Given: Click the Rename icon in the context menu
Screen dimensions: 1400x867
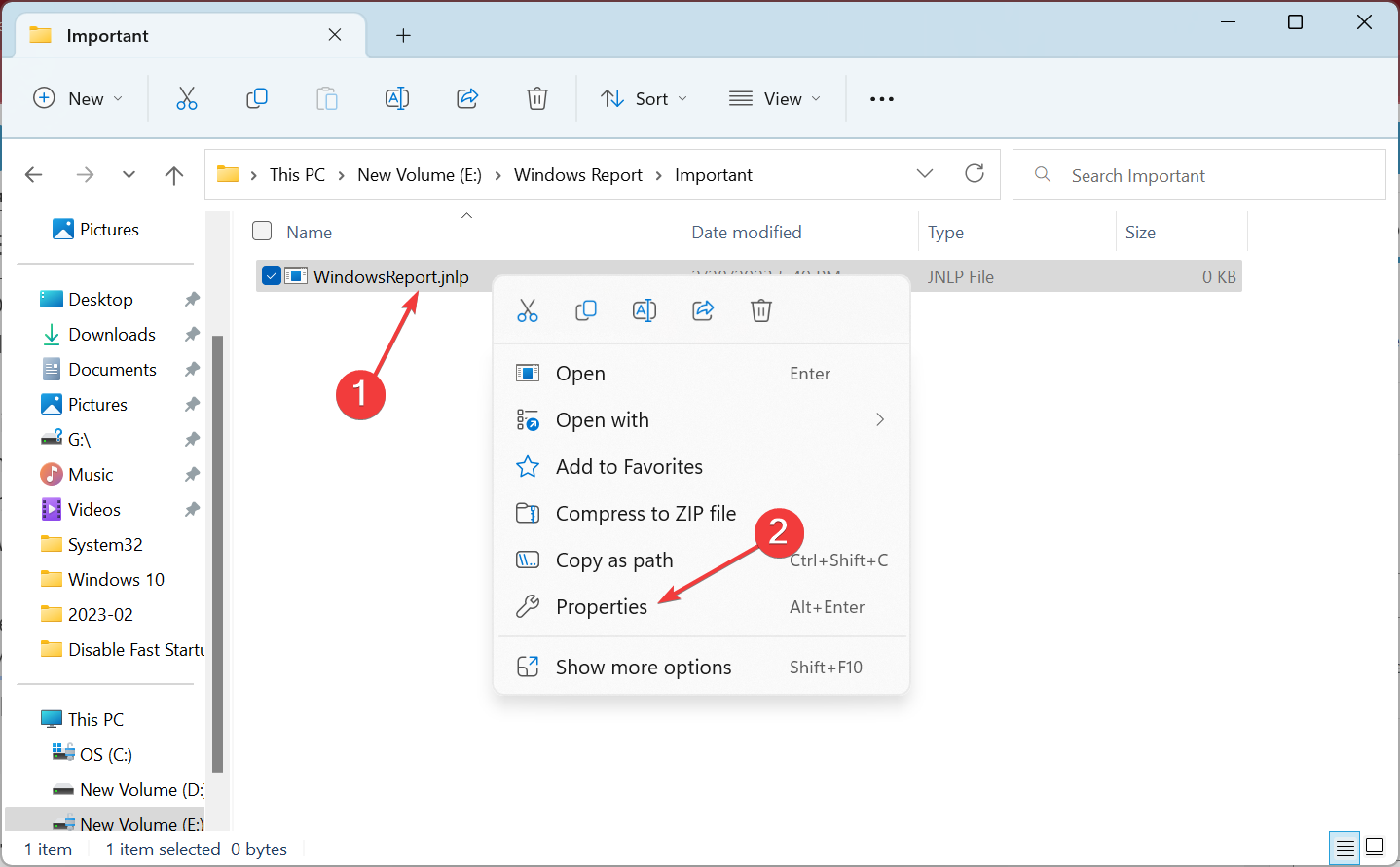Looking at the screenshot, I should pyautogui.click(x=645, y=310).
